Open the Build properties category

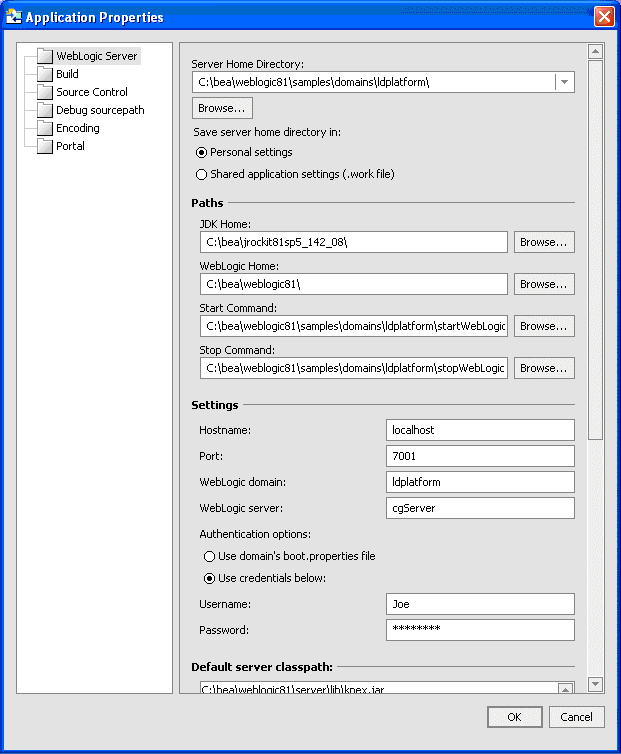(67, 74)
